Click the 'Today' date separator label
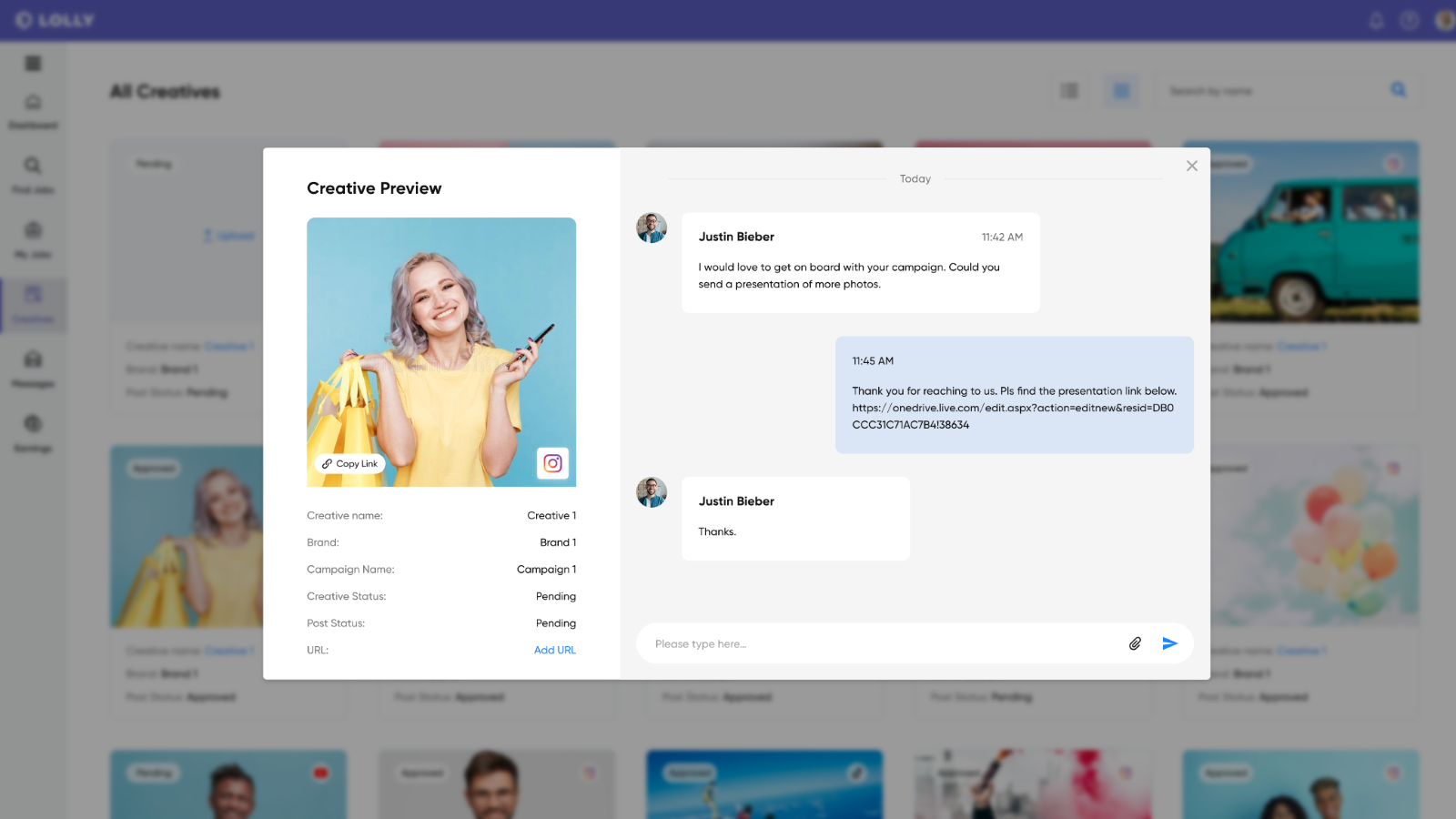The width and height of the screenshot is (1456, 819). point(915,178)
